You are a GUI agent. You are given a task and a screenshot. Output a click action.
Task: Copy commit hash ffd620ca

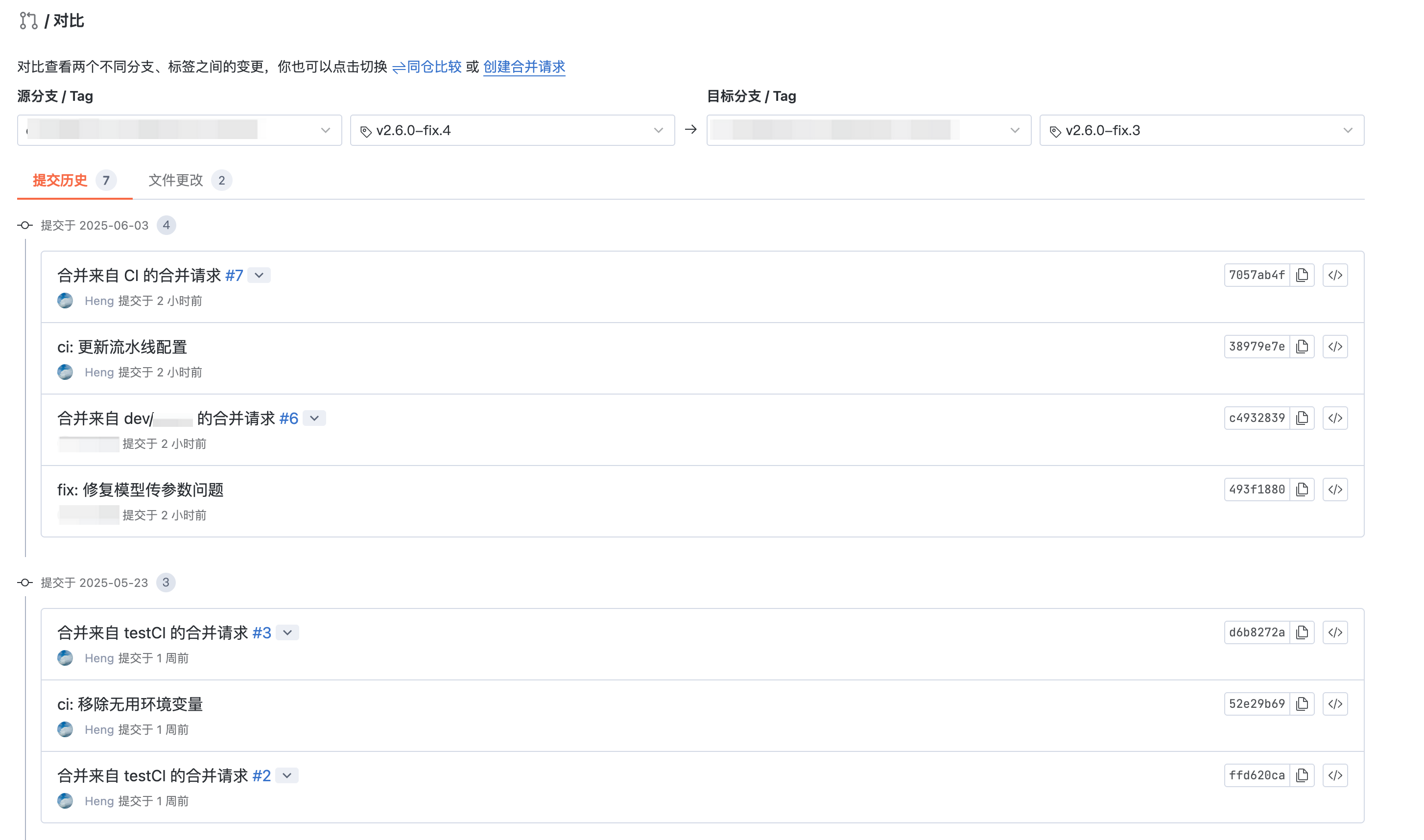point(1302,775)
